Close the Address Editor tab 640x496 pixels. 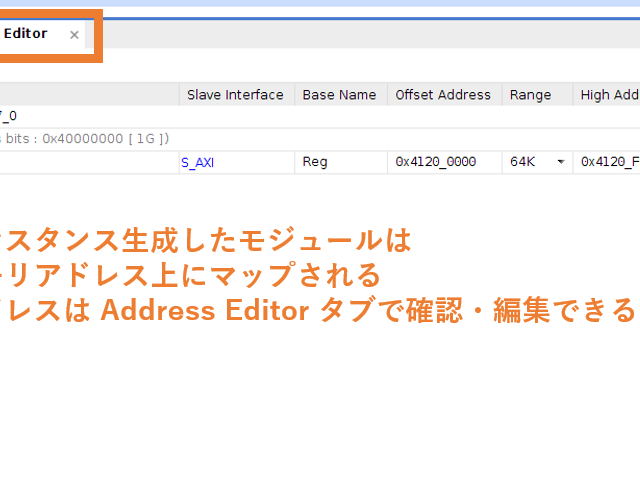pos(74,35)
